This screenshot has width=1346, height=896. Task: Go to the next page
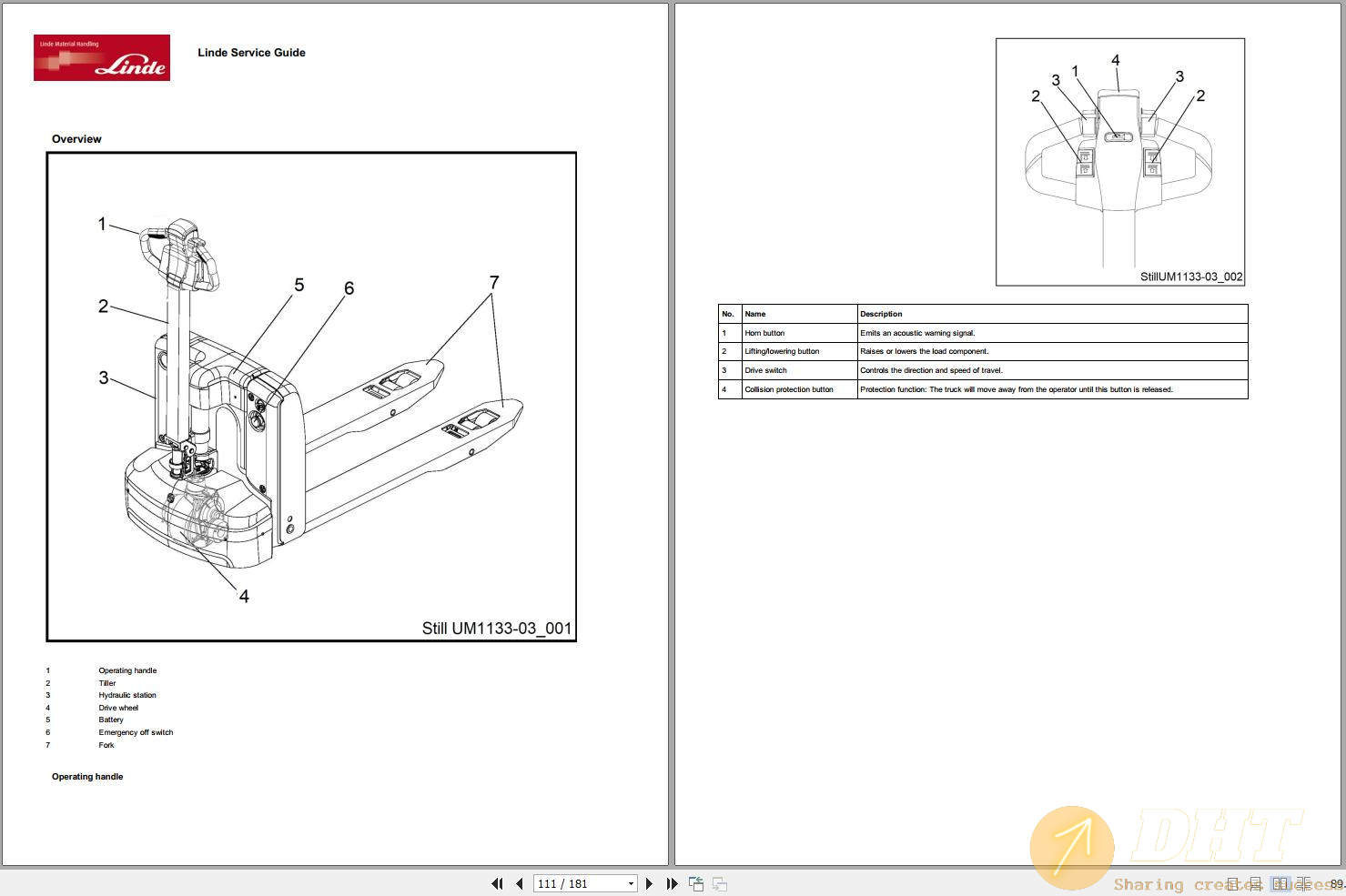pyautogui.click(x=649, y=883)
